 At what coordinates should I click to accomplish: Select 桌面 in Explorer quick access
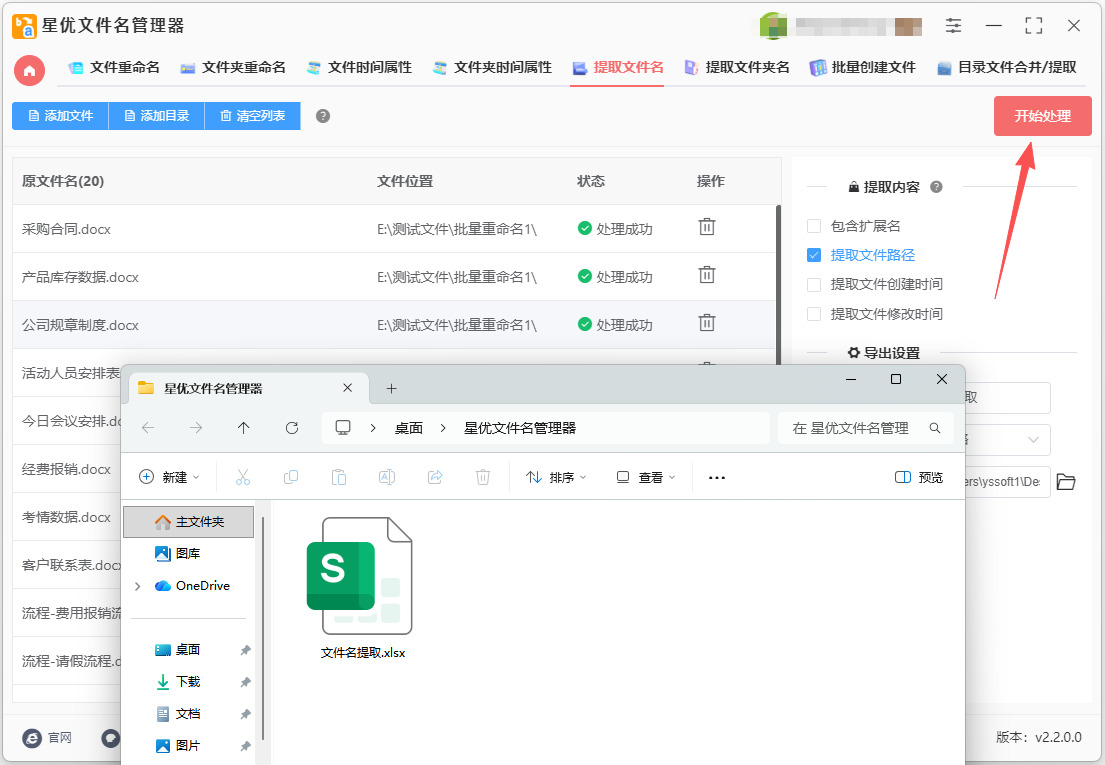(189, 649)
